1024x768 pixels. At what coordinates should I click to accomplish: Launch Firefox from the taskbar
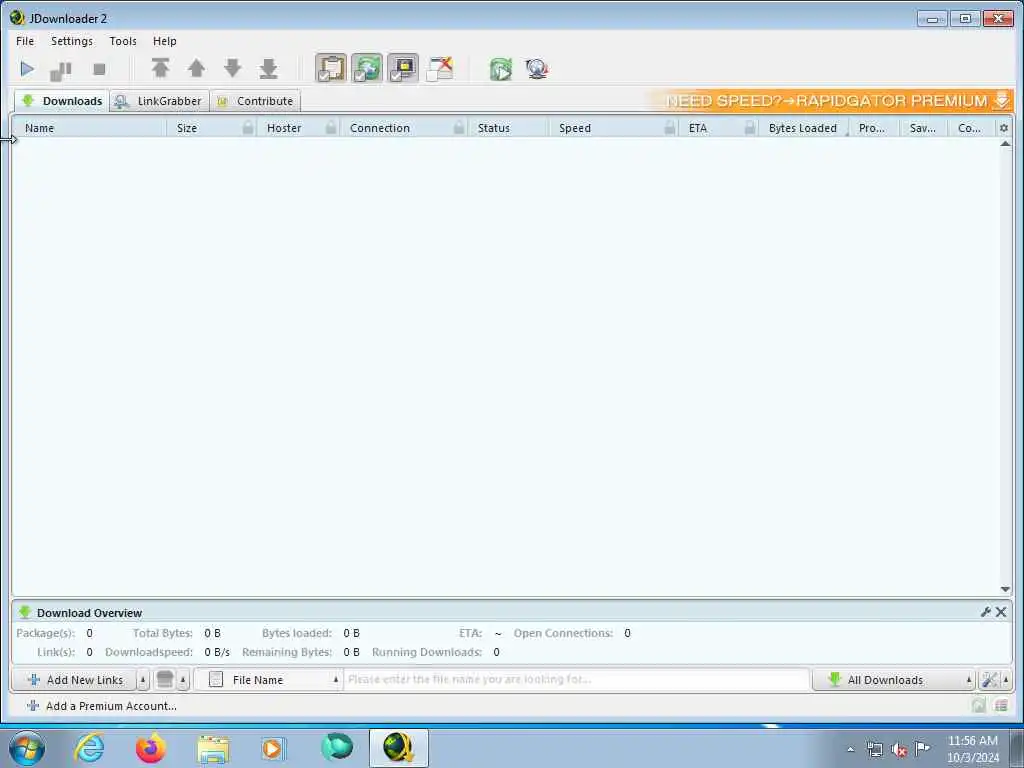(x=151, y=748)
